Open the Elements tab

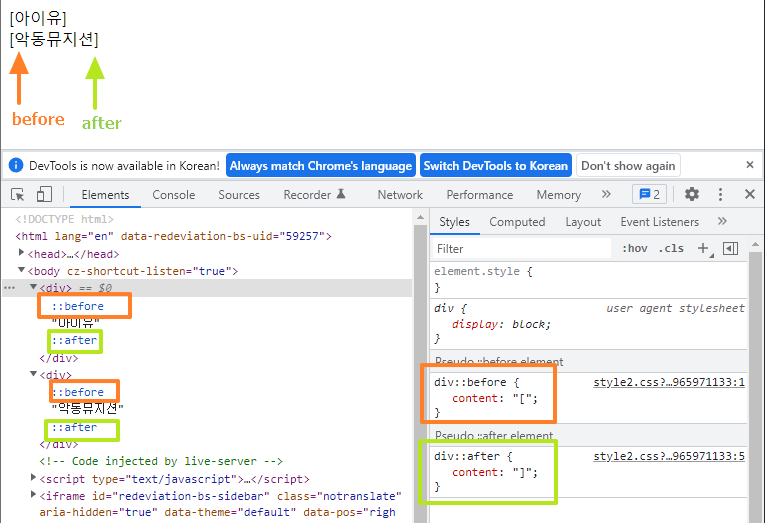(x=105, y=195)
